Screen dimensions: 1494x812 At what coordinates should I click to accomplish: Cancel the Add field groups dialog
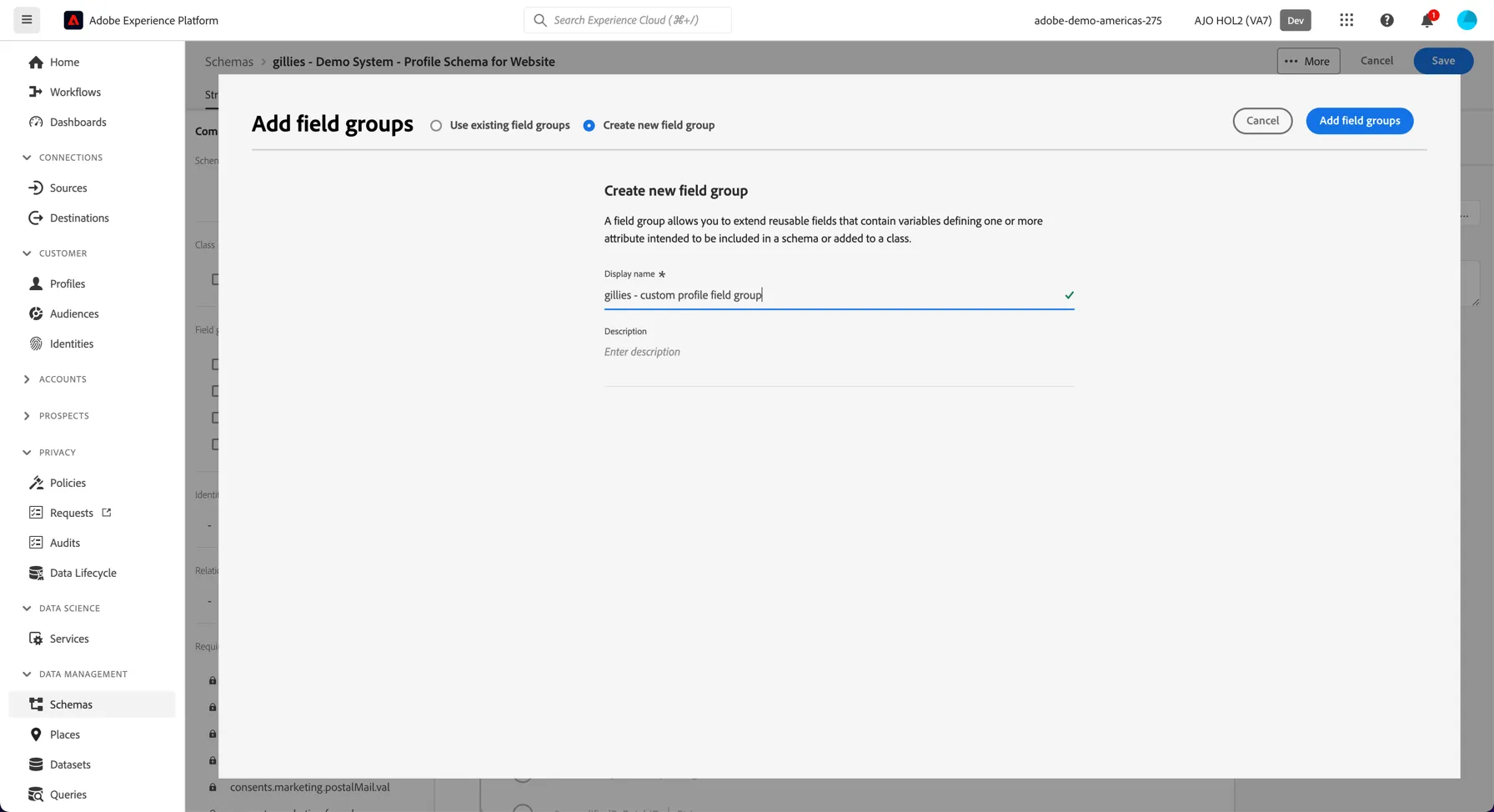1262,121
